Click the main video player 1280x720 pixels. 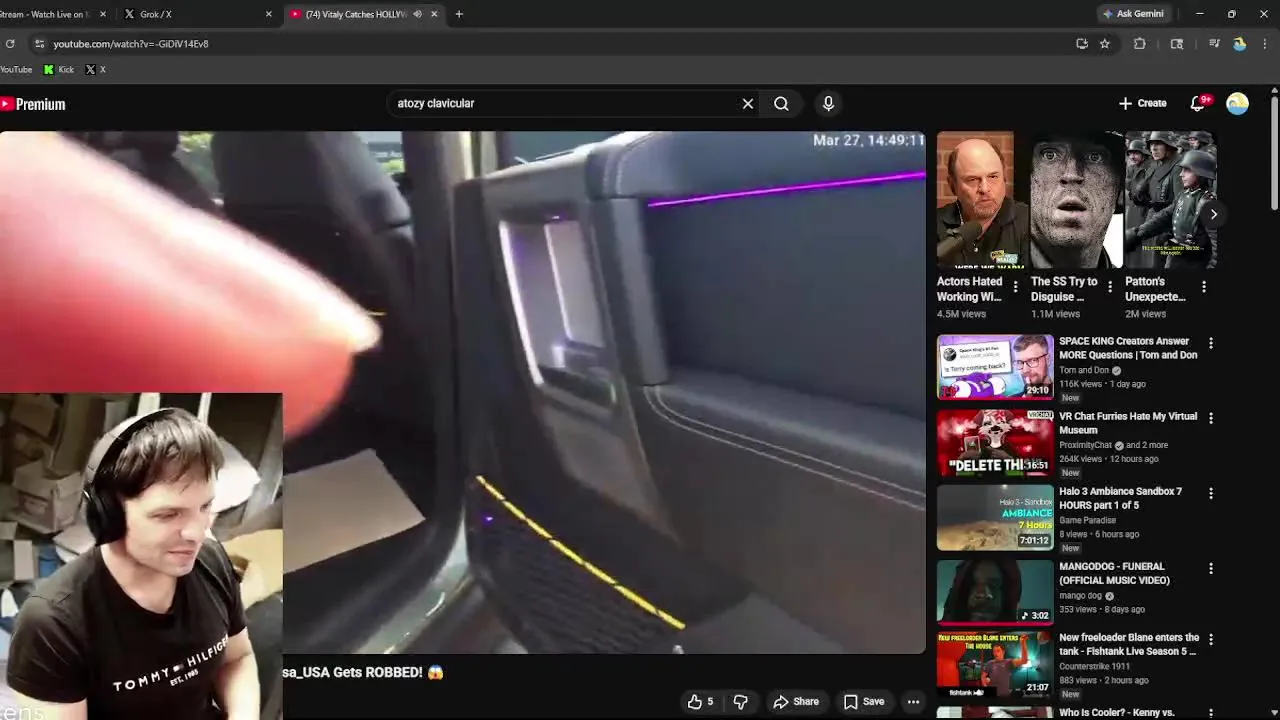tap(462, 392)
